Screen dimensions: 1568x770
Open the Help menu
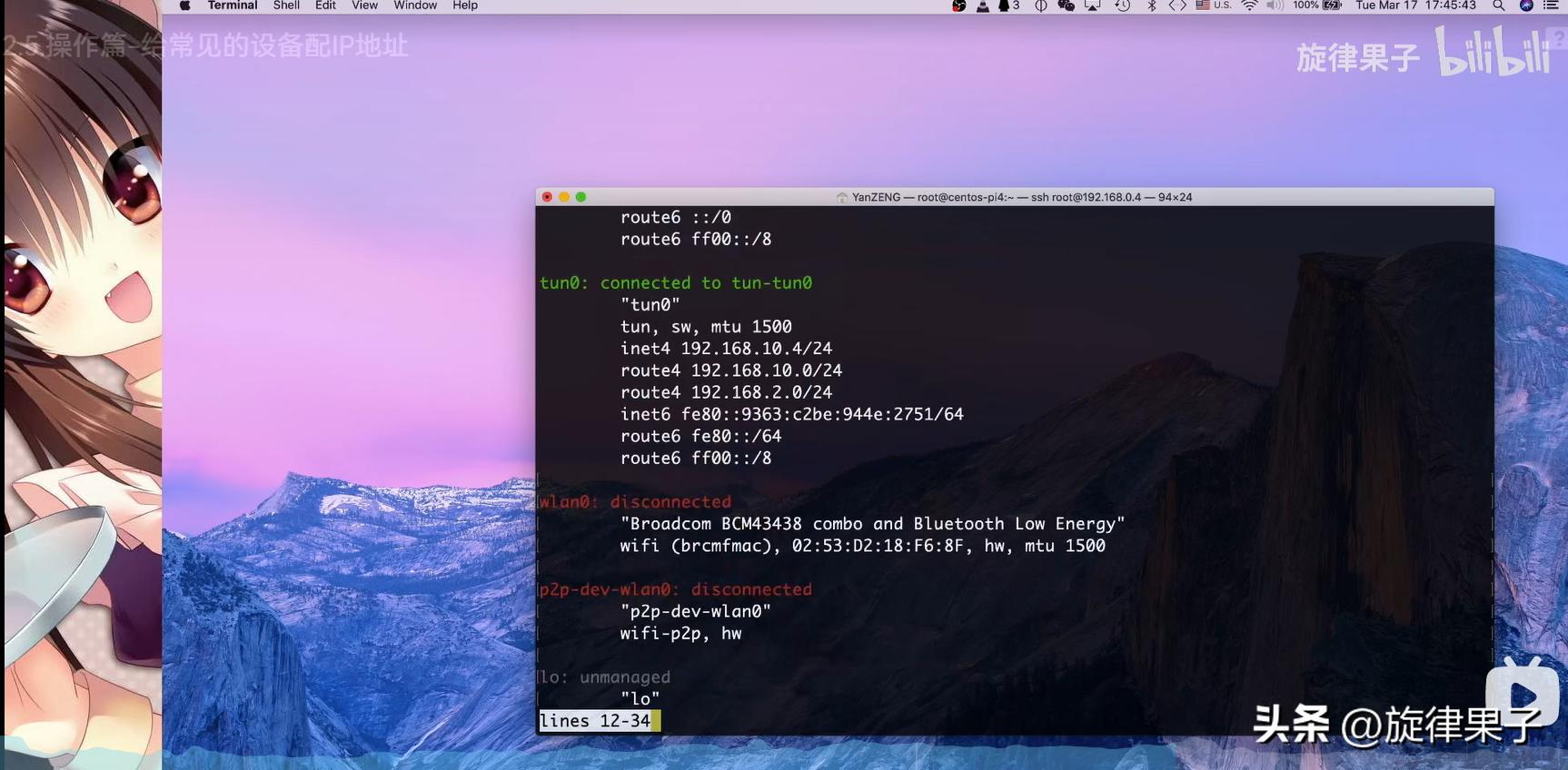(465, 5)
